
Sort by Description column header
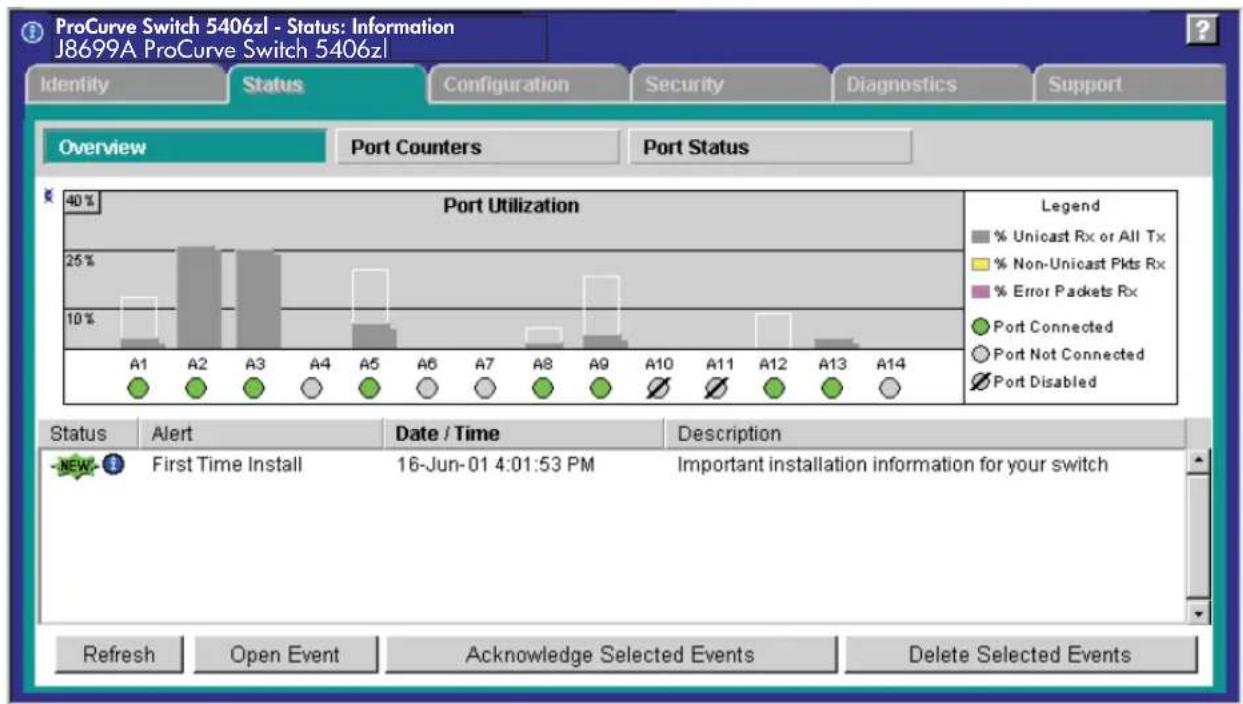pos(925,434)
